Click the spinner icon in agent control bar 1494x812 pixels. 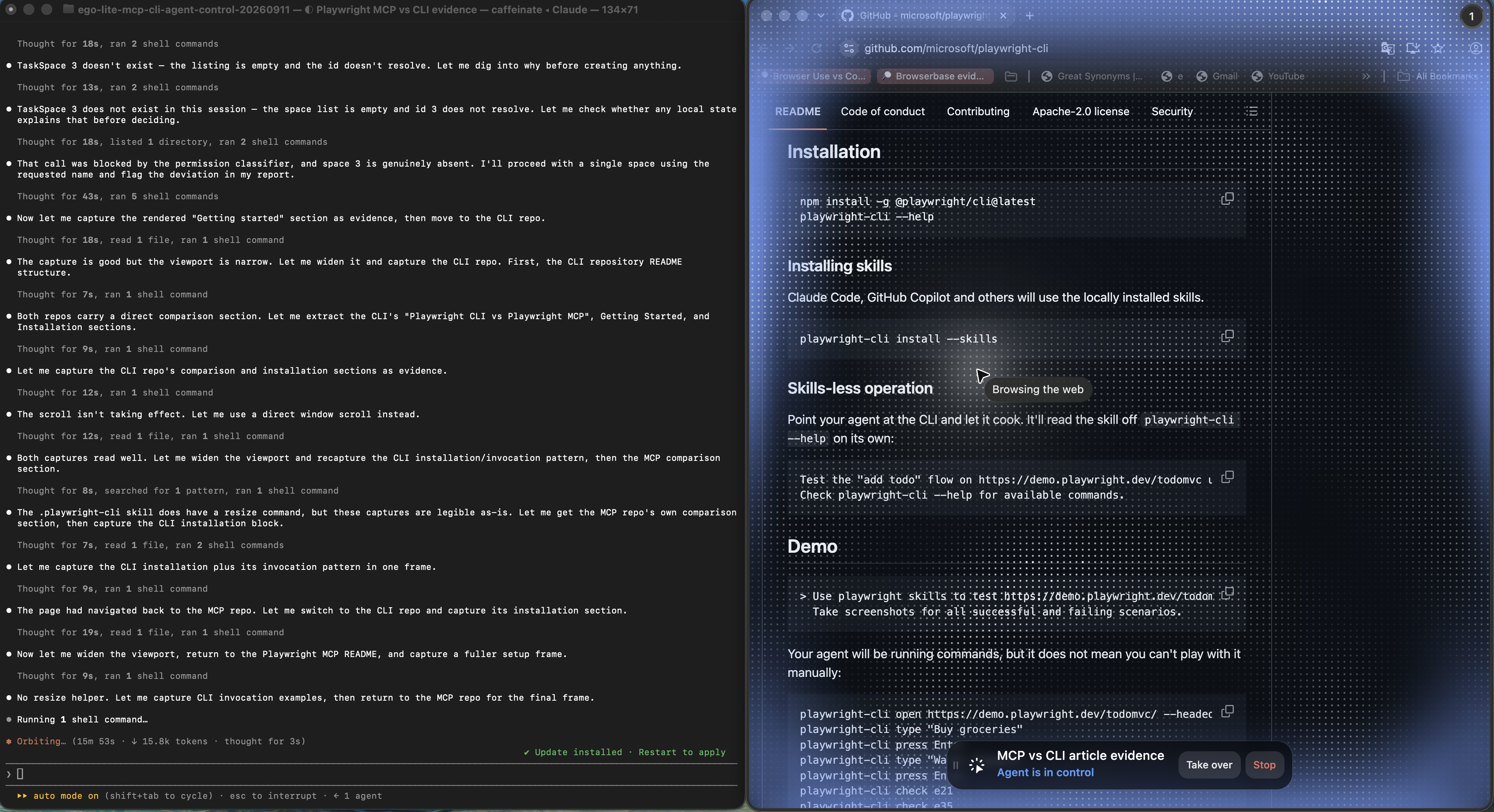(x=977, y=765)
